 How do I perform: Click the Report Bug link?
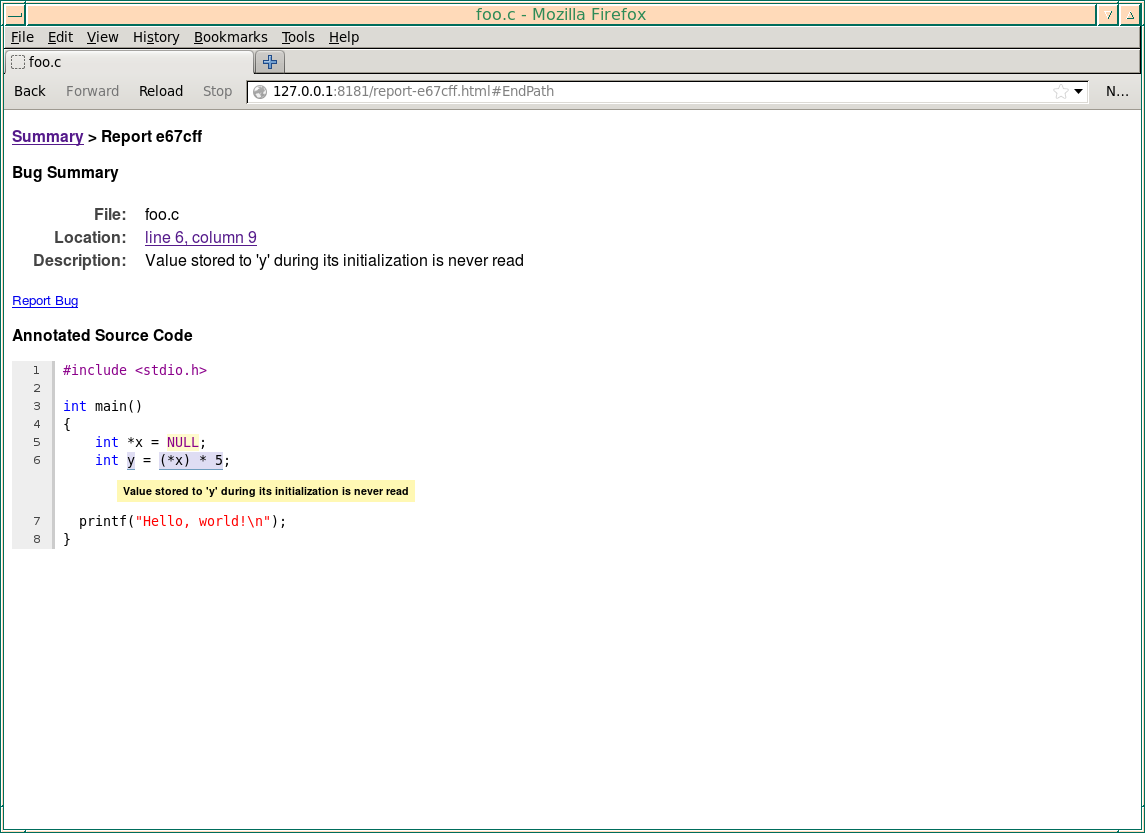(45, 301)
